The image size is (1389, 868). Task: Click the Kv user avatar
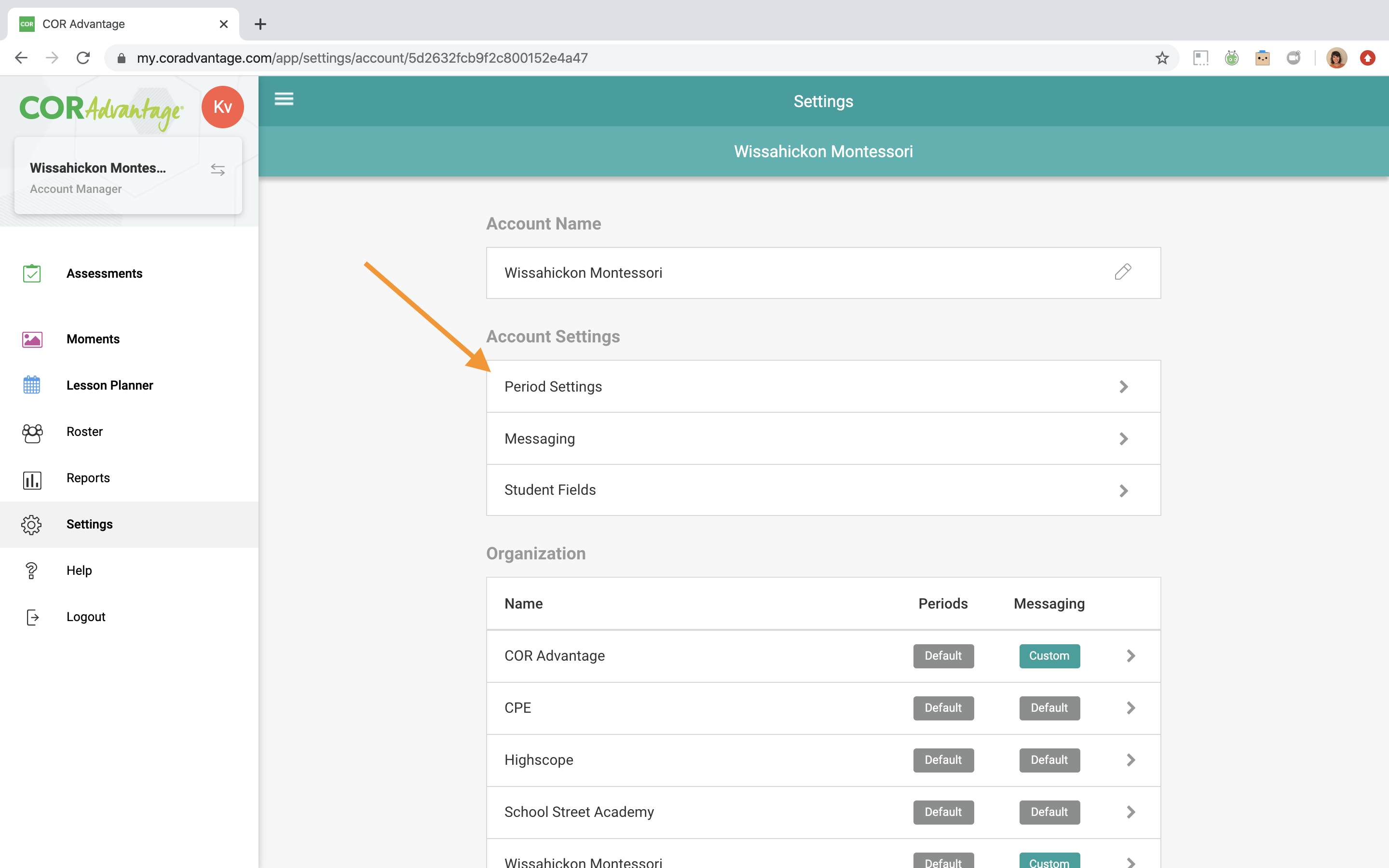point(223,107)
